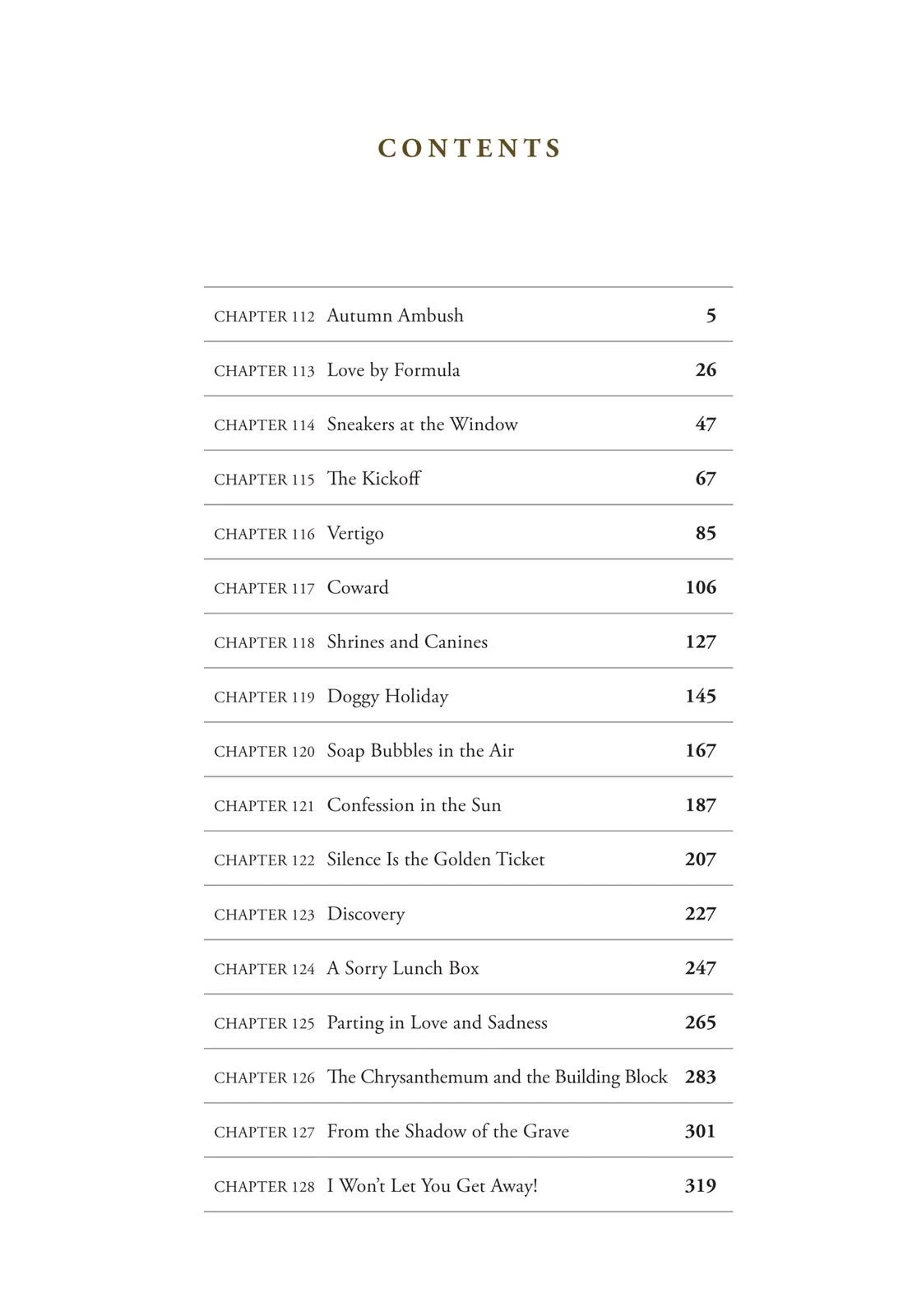Select the Coward chapter title
Screen dimensions: 917x1316
[358, 587]
